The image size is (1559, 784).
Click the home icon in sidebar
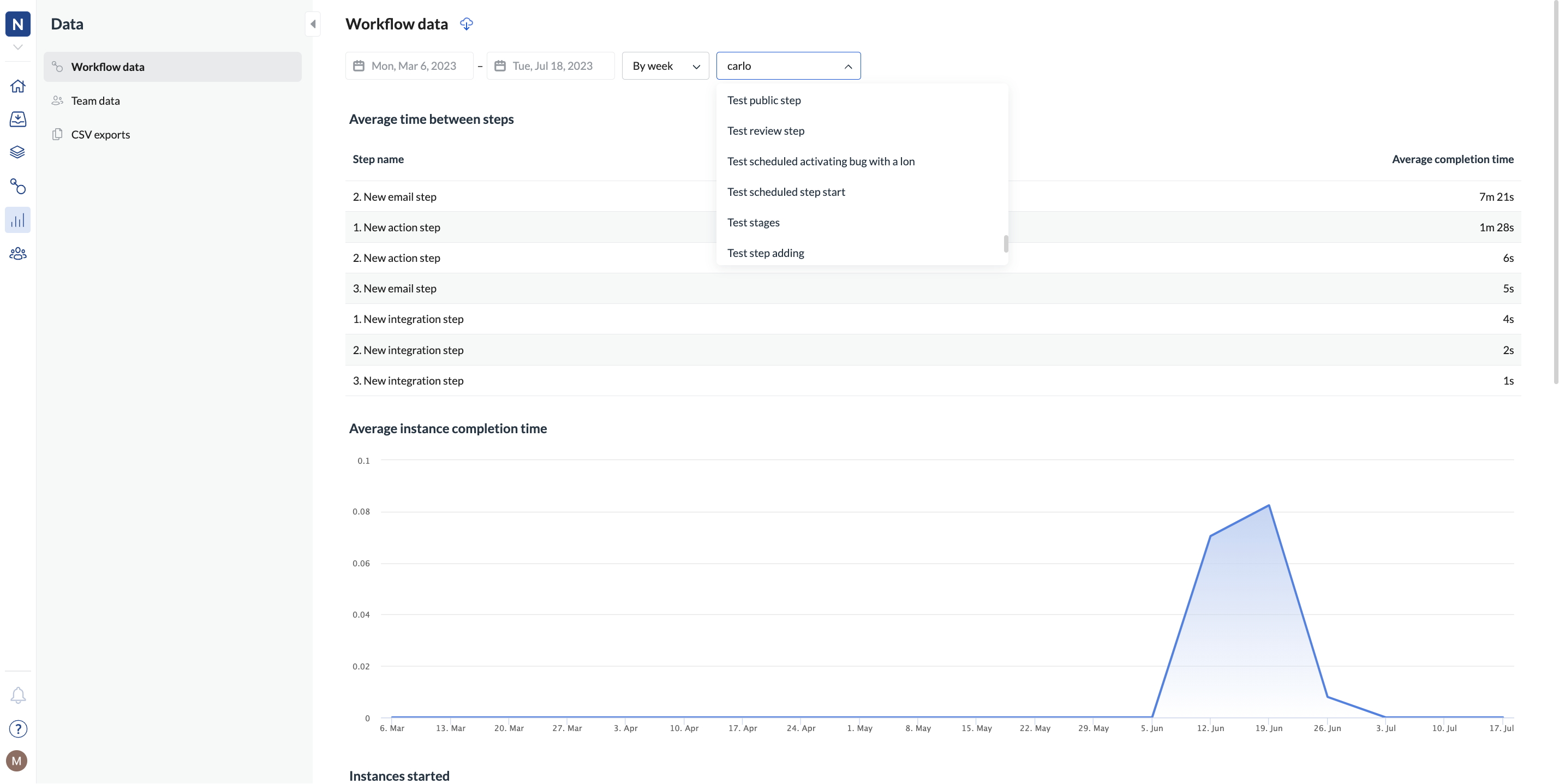coord(17,87)
